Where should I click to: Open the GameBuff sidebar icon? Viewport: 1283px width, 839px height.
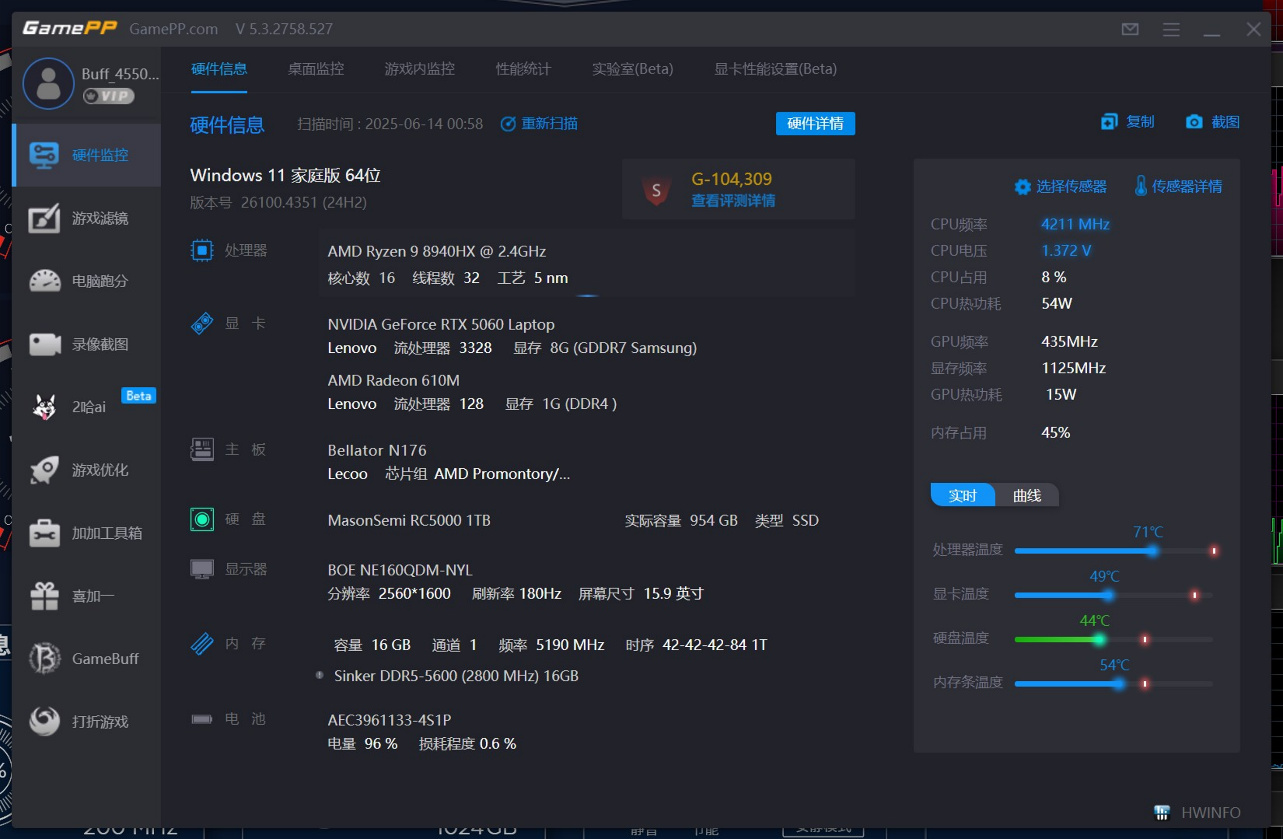(x=45, y=659)
